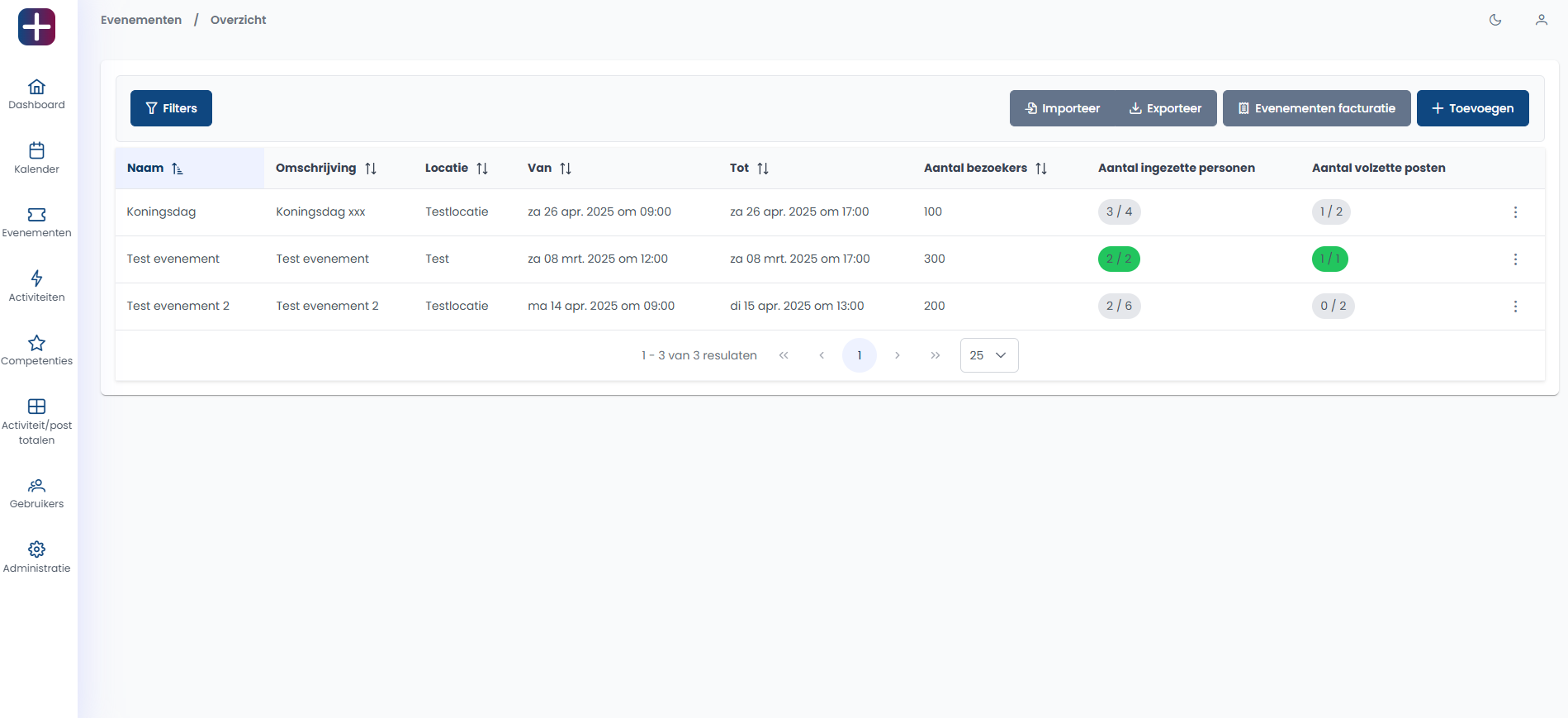Screen dimensions: 1568x718
Task: Navigate to Gebruikers
Action: coord(36,493)
